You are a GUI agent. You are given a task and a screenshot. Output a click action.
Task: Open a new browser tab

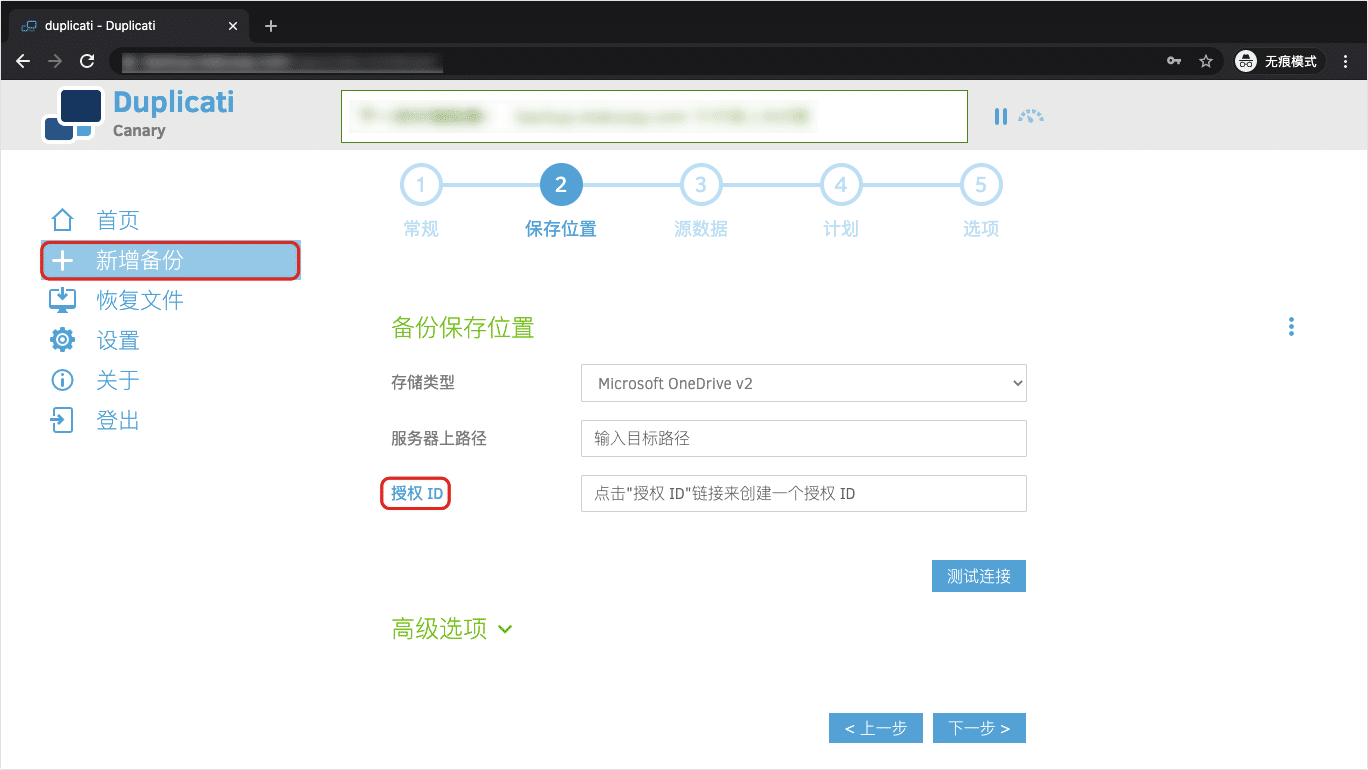pyautogui.click(x=271, y=26)
